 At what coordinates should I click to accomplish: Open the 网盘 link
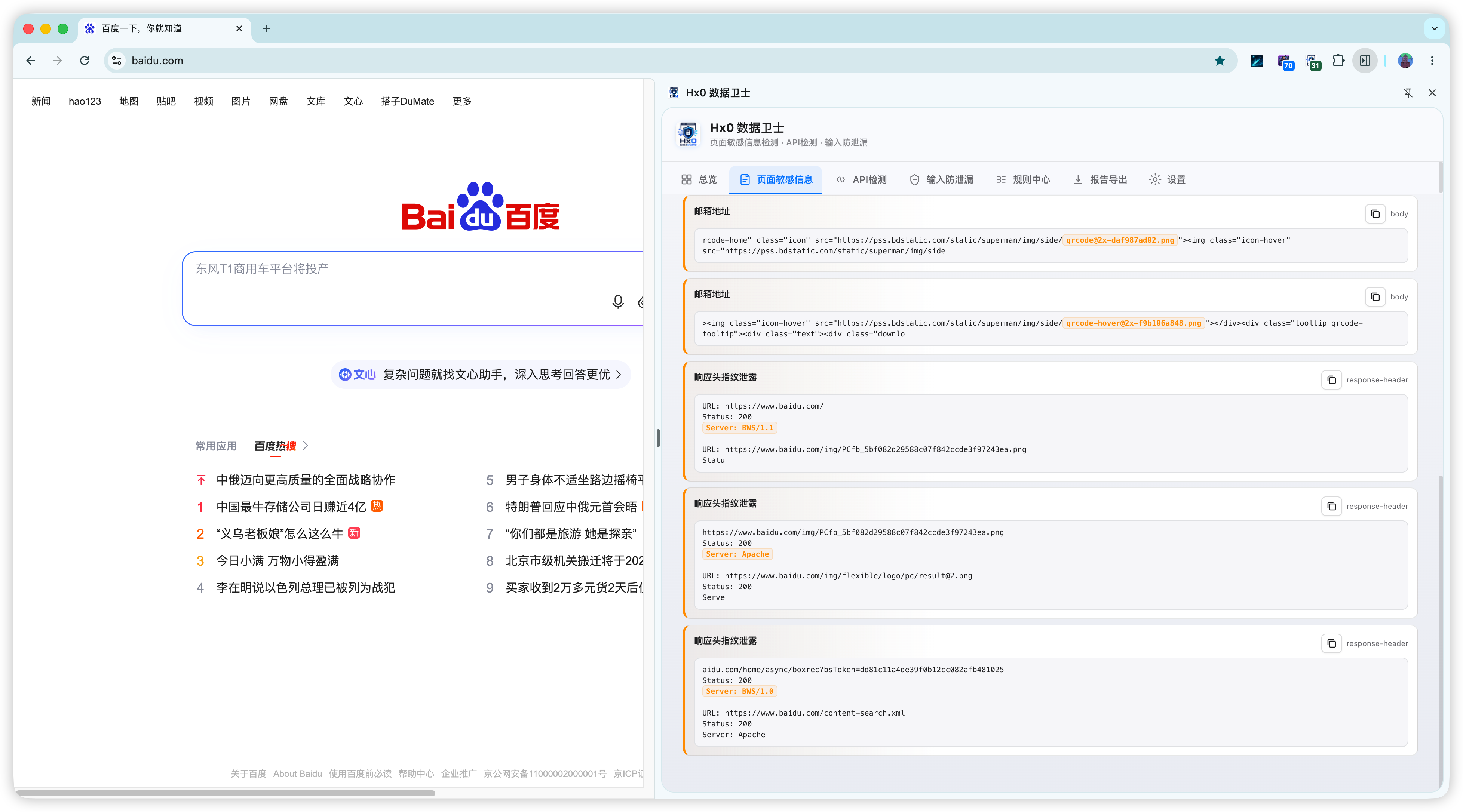click(x=278, y=101)
